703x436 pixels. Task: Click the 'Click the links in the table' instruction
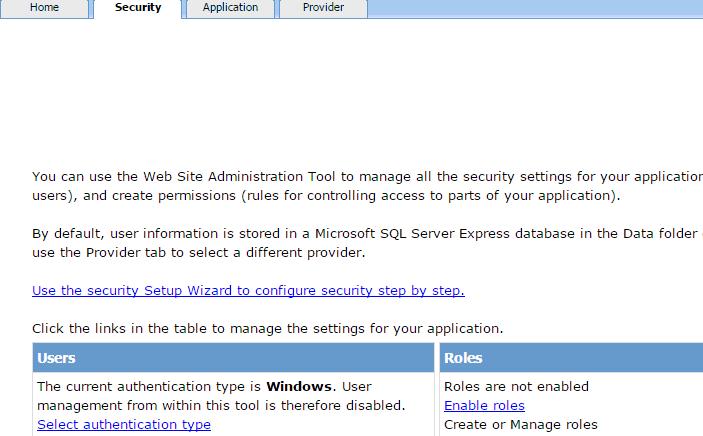[x=267, y=328]
